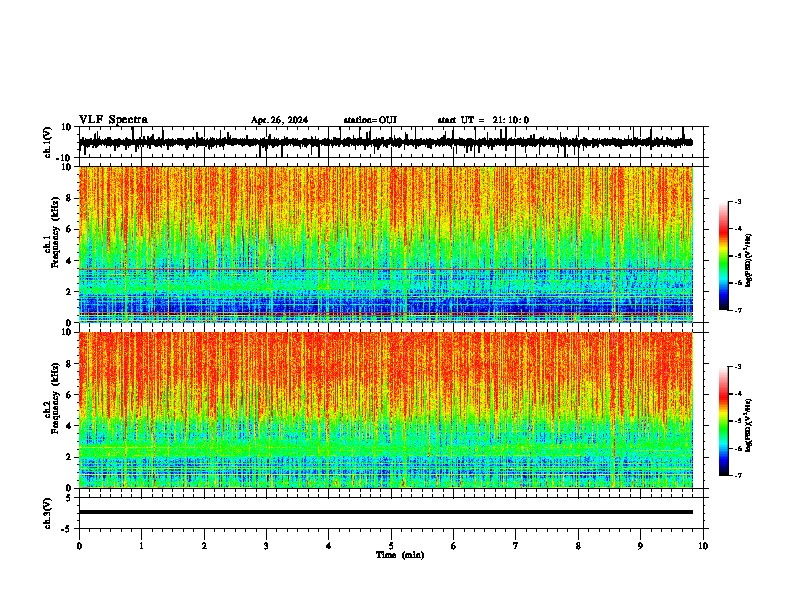The height and width of the screenshot is (612, 792).
Task: Click inside the ch.1 spectrogram panel
Action: [x=386, y=244]
